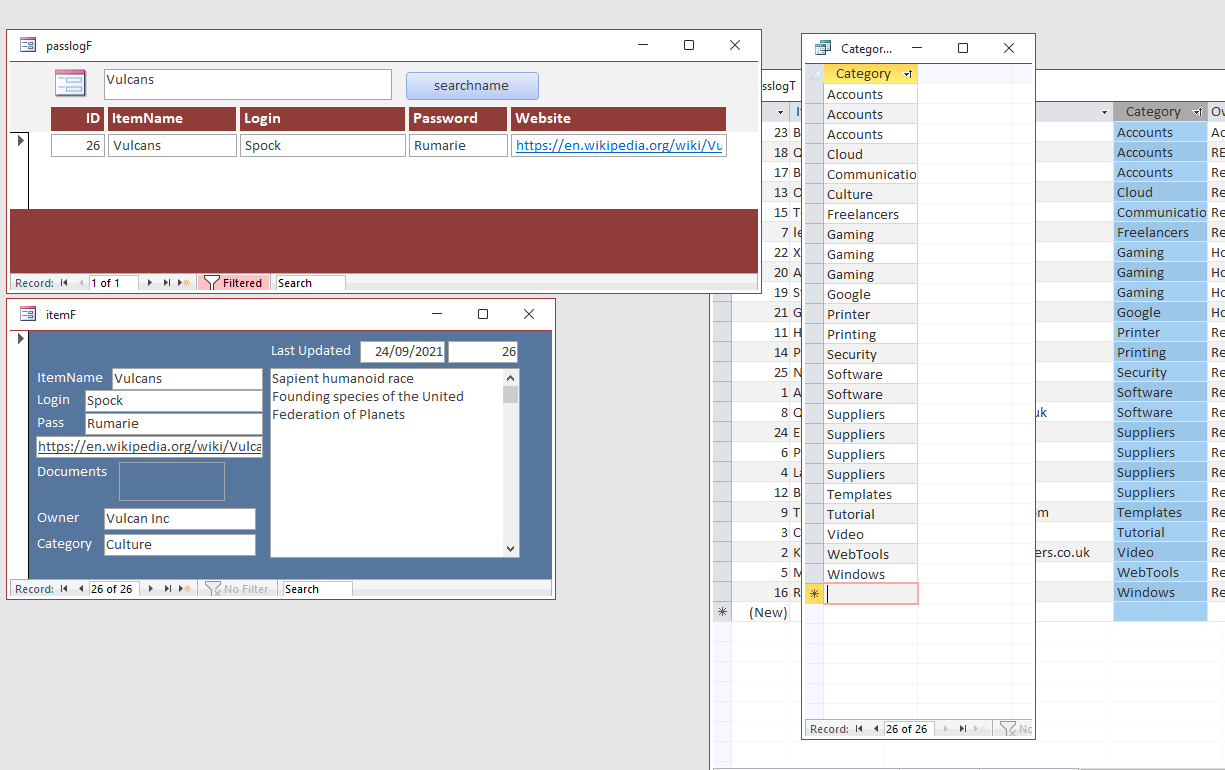
Task: Click the search text box containing Vulcans
Action: (247, 84)
